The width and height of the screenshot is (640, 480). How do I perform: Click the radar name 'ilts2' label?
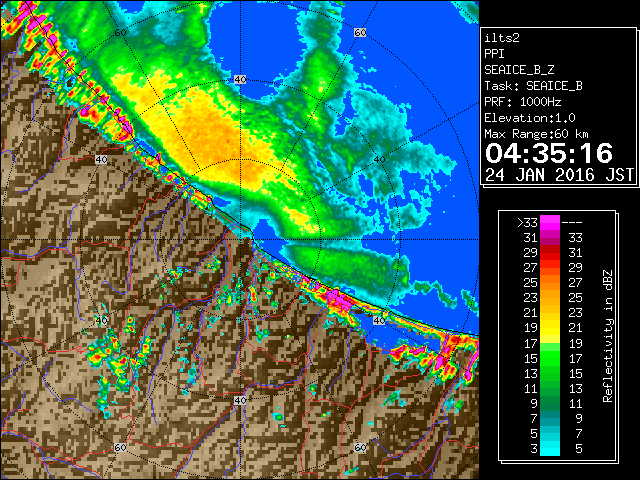[502, 38]
